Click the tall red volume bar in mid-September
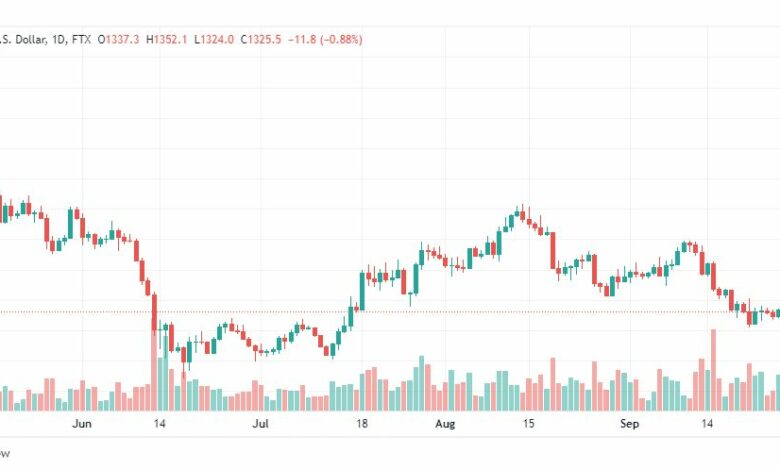Viewport: 780px width, 470px height. (x=713, y=370)
